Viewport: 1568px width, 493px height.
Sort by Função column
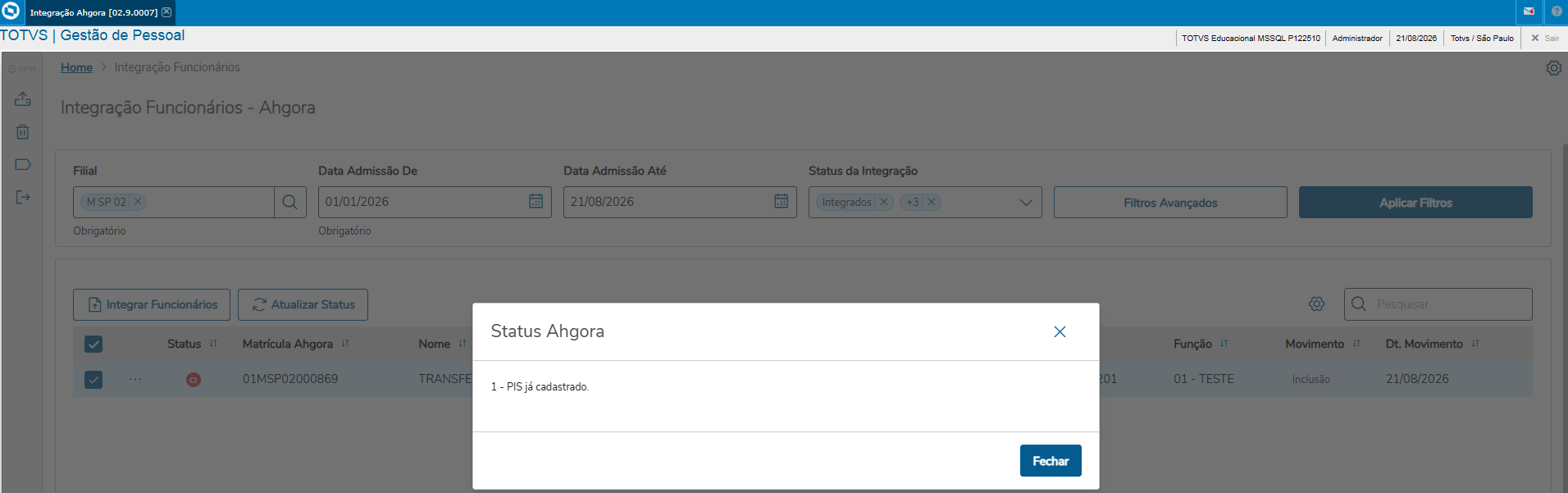(x=1224, y=344)
